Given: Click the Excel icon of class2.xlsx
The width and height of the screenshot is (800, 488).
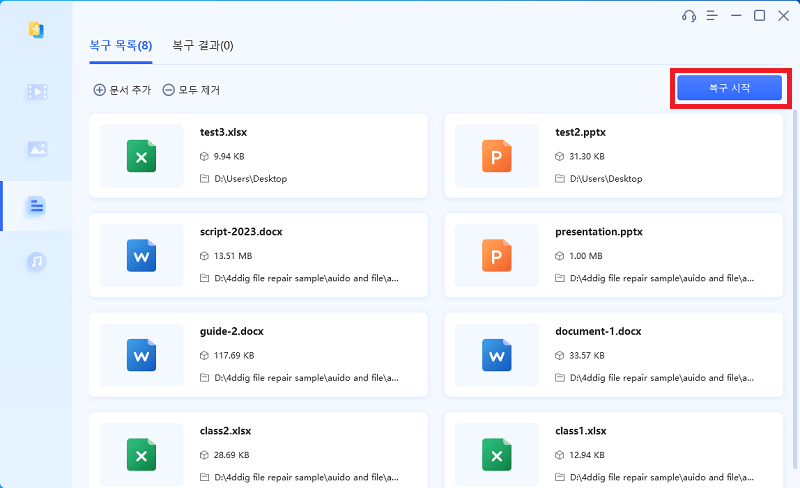Looking at the screenshot, I should pos(141,455).
